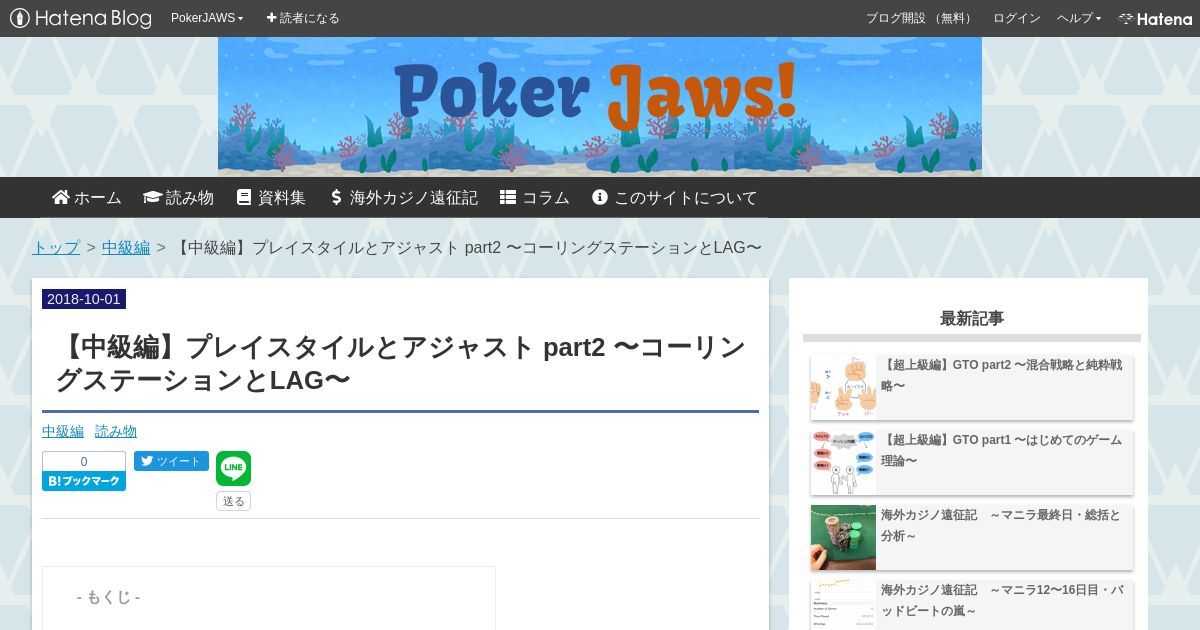Open the PokerJAWS dropdown menu

207,18
